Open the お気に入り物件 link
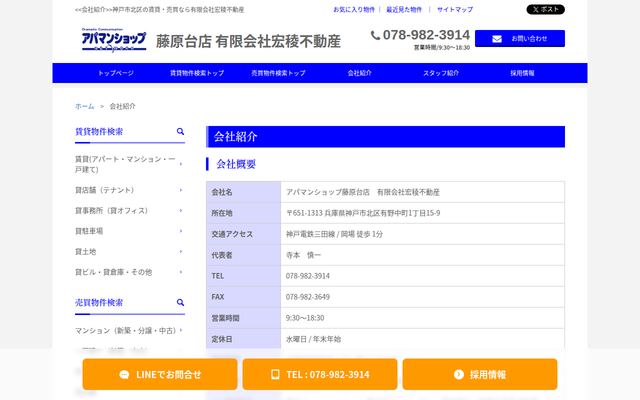The height and width of the screenshot is (400, 640). [354, 9]
